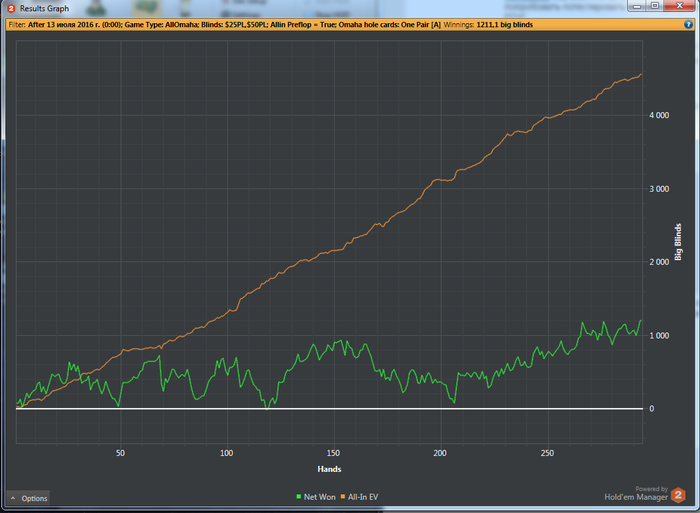Open the help icon in filter bar
The height and width of the screenshot is (513, 700).
688,25
